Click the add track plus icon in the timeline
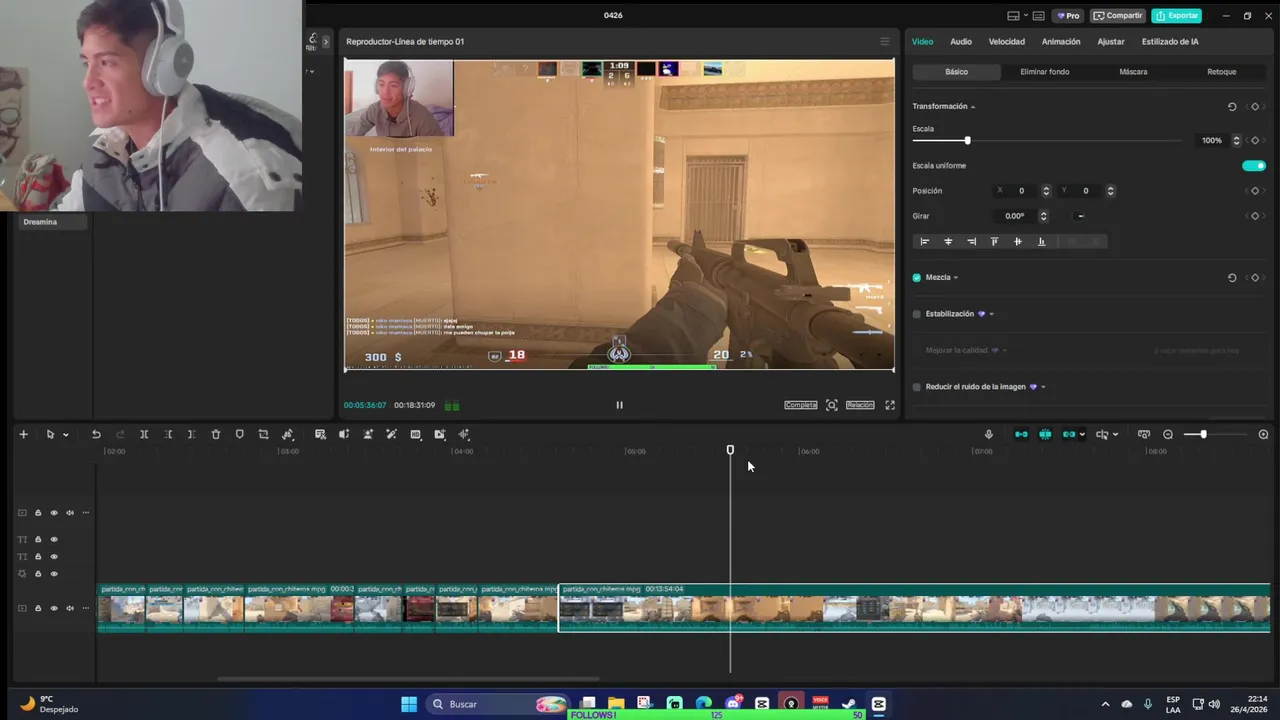 23,434
